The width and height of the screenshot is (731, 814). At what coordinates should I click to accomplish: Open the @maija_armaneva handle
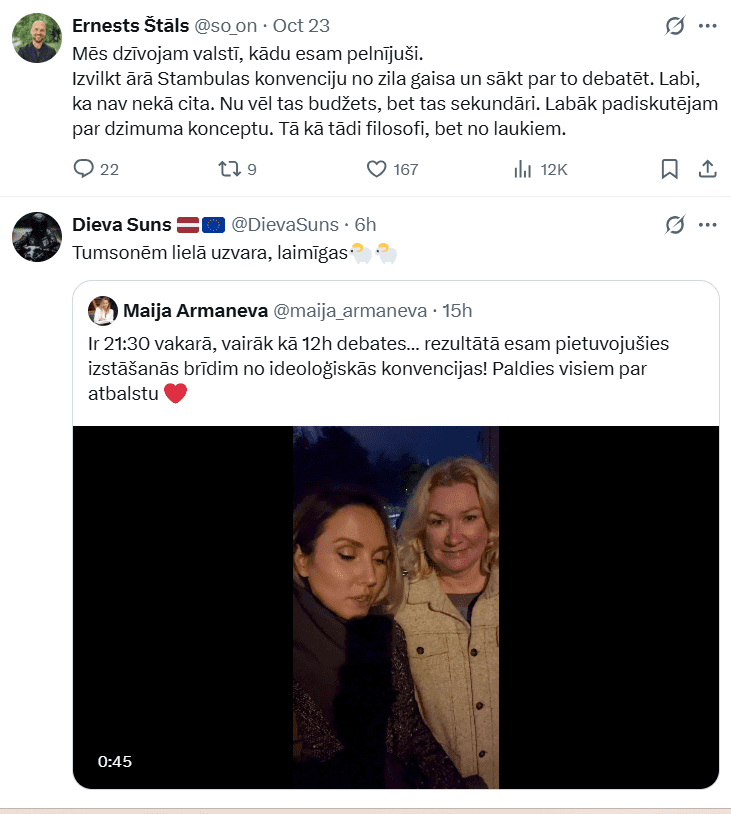[x=350, y=311]
